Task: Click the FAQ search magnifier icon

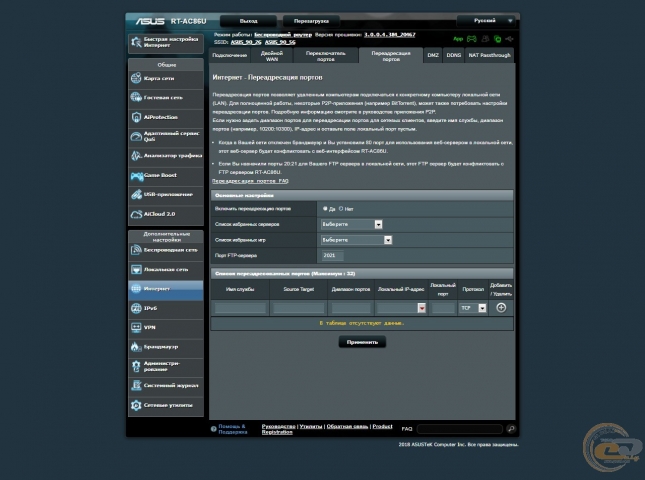Action: [511, 429]
